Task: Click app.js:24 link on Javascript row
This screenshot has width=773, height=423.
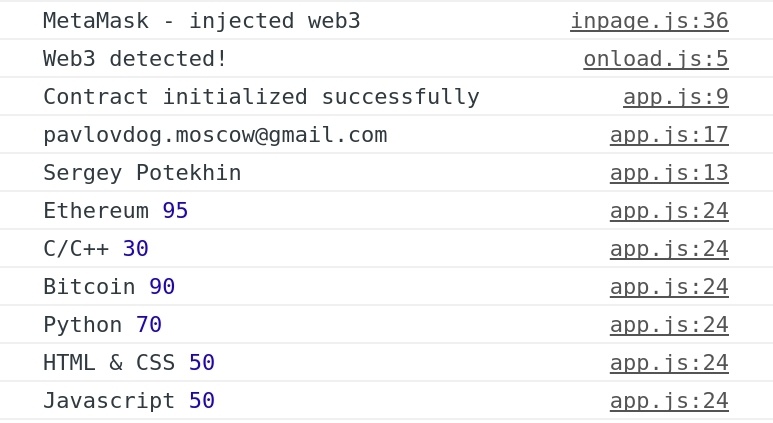Action: point(669,401)
